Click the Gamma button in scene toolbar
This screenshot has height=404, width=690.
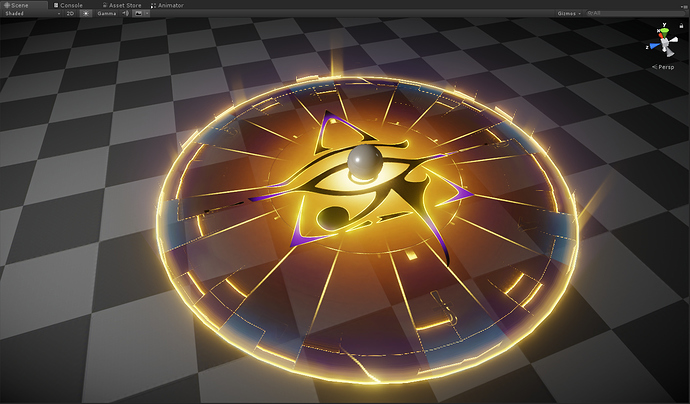[x=106, y=14]
